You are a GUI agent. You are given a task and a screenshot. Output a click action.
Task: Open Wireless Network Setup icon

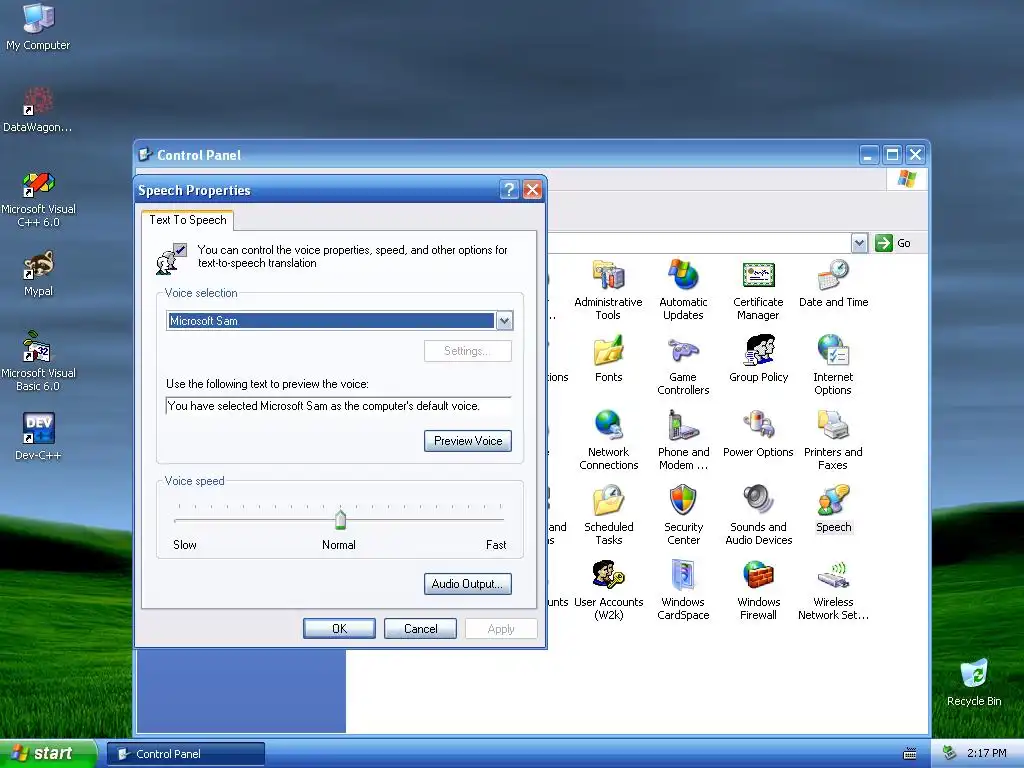pos(833,590)
